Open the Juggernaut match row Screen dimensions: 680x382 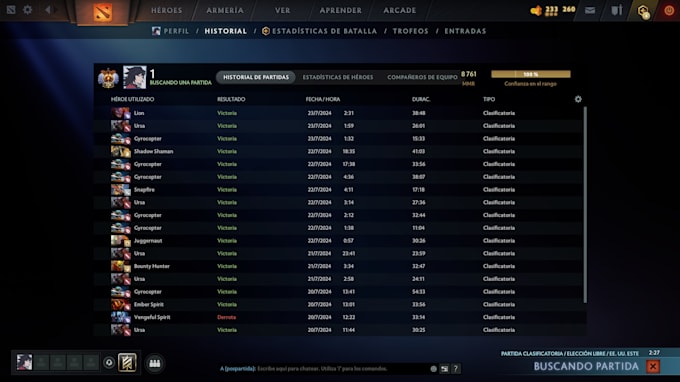[338, 241]
